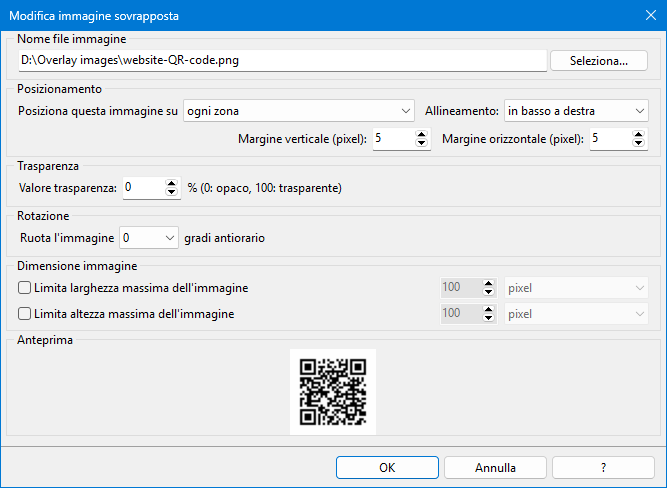The image size is (667, 488).
Task: Open the Allineamento 'in basso a destra' dropdown
Action: [x=576, y=111]
